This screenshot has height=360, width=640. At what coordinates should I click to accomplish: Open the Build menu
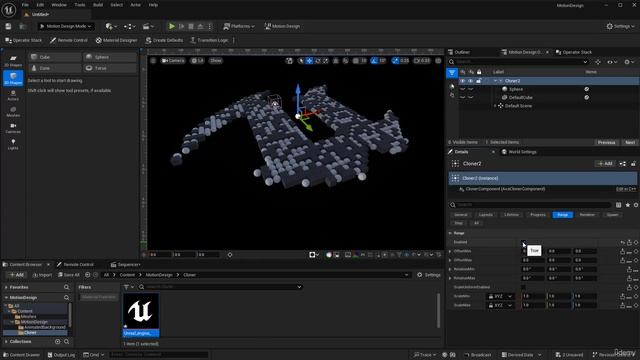tap(98, 5)
